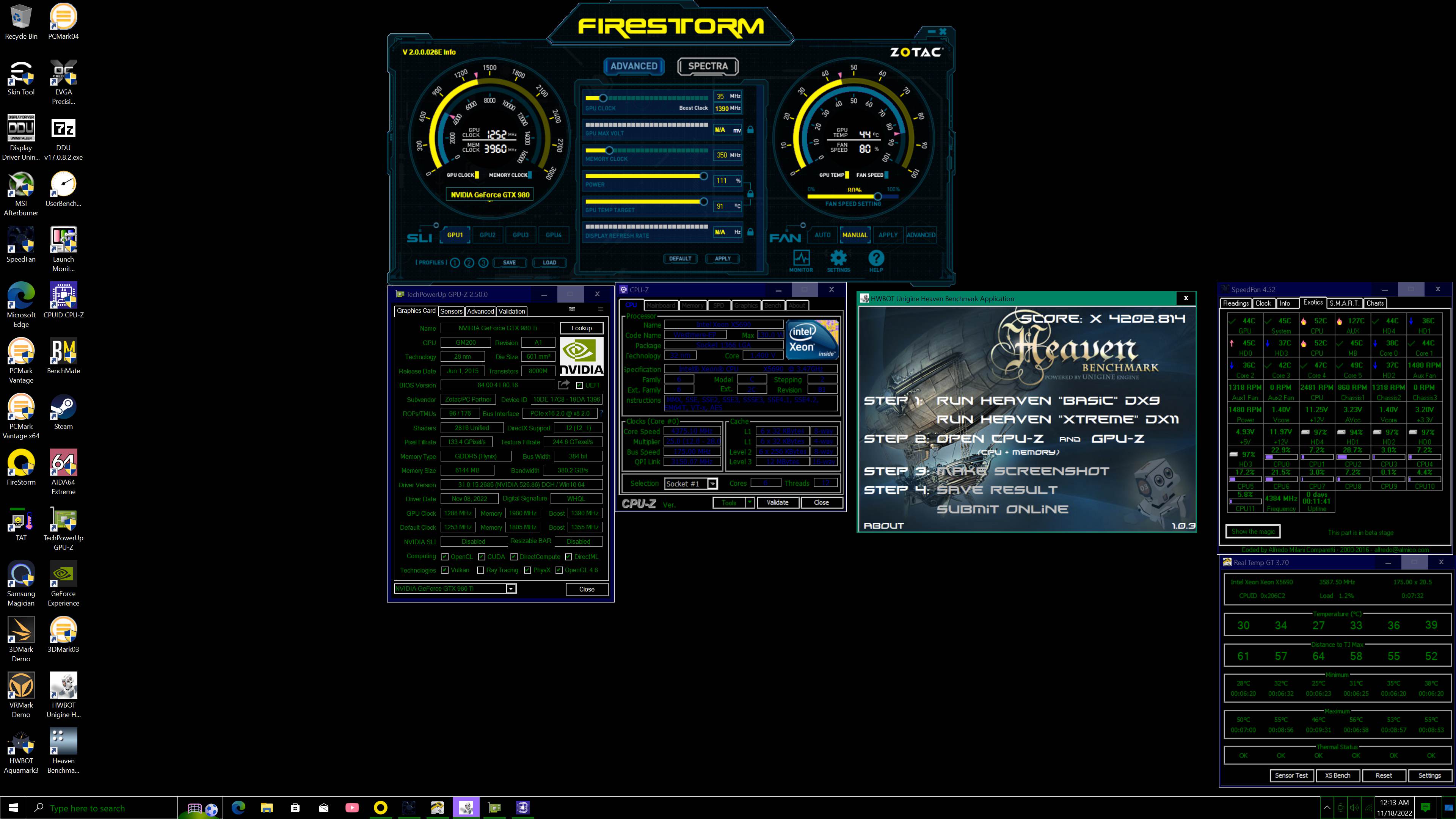Image resolution: width=1456 pixels, height=819 pixels.
Task: Open the S.M.A.R.T. tab in SpeedFan
Action: (1344, 303)
